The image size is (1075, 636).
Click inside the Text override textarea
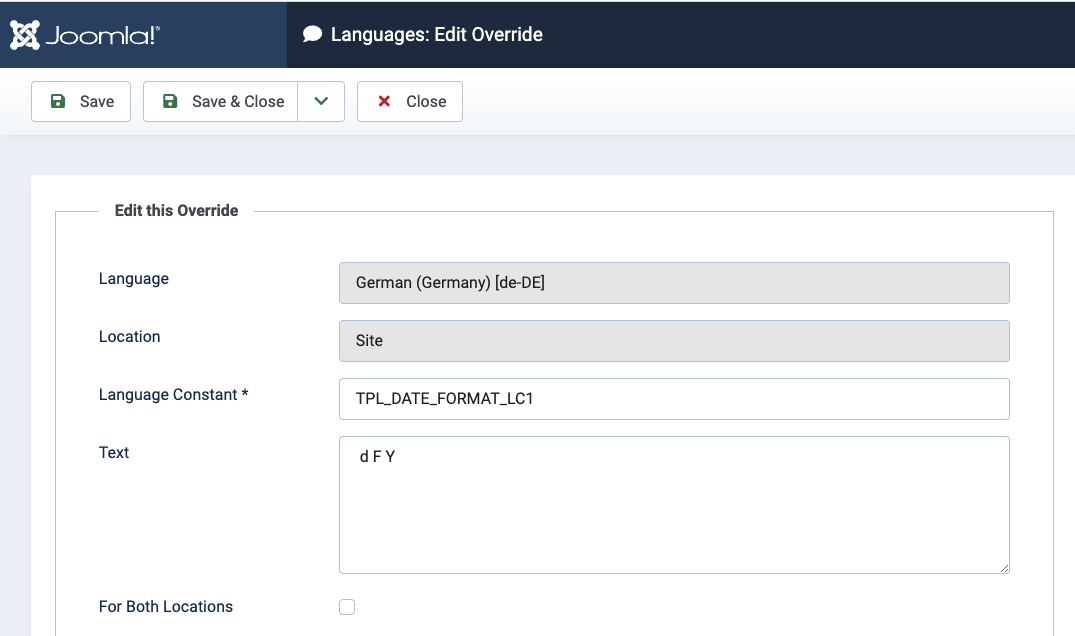pos(674,505)
